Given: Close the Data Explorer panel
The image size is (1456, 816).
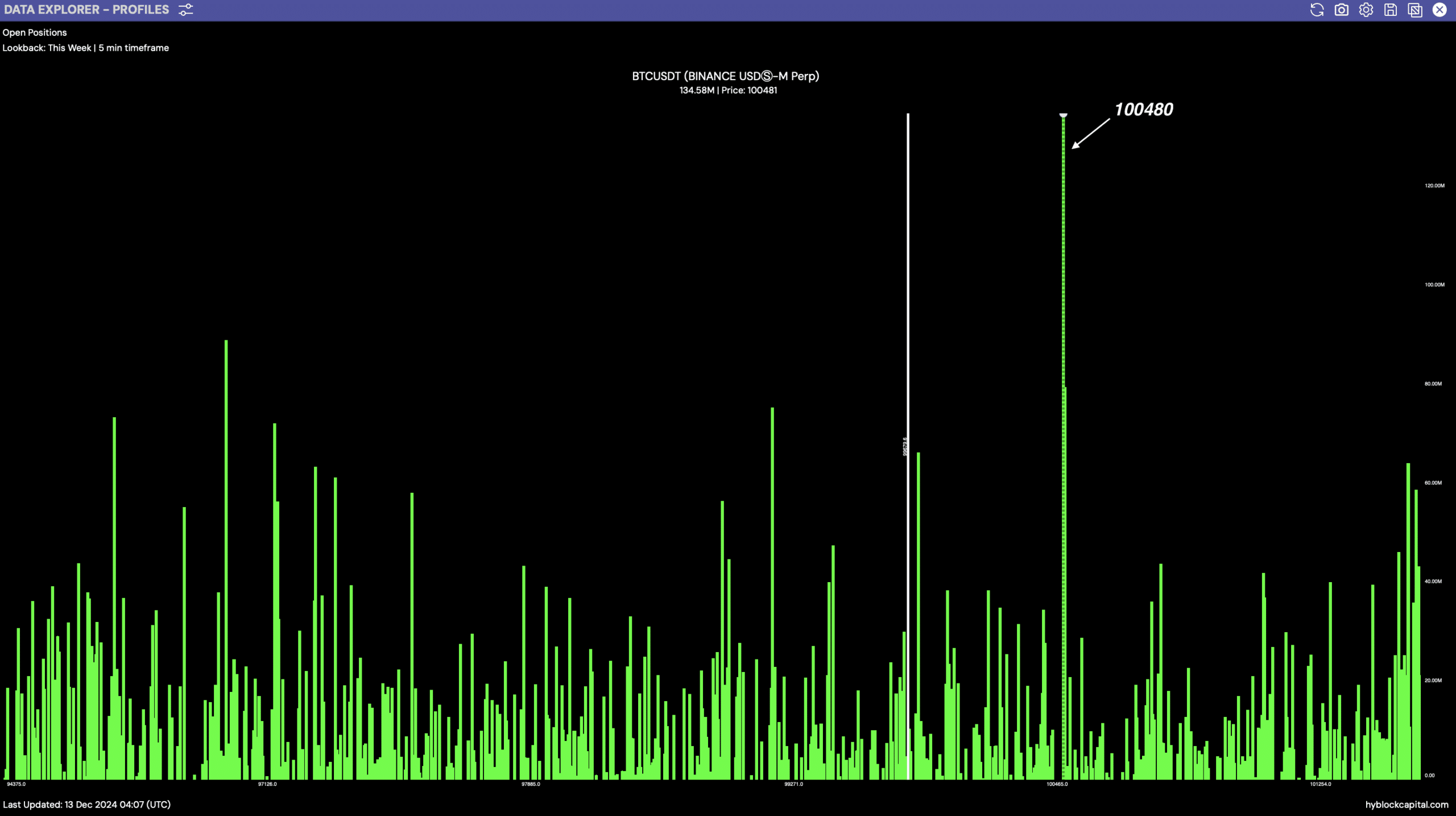Looking at the screenshot, I should [x=1439, y=10].
